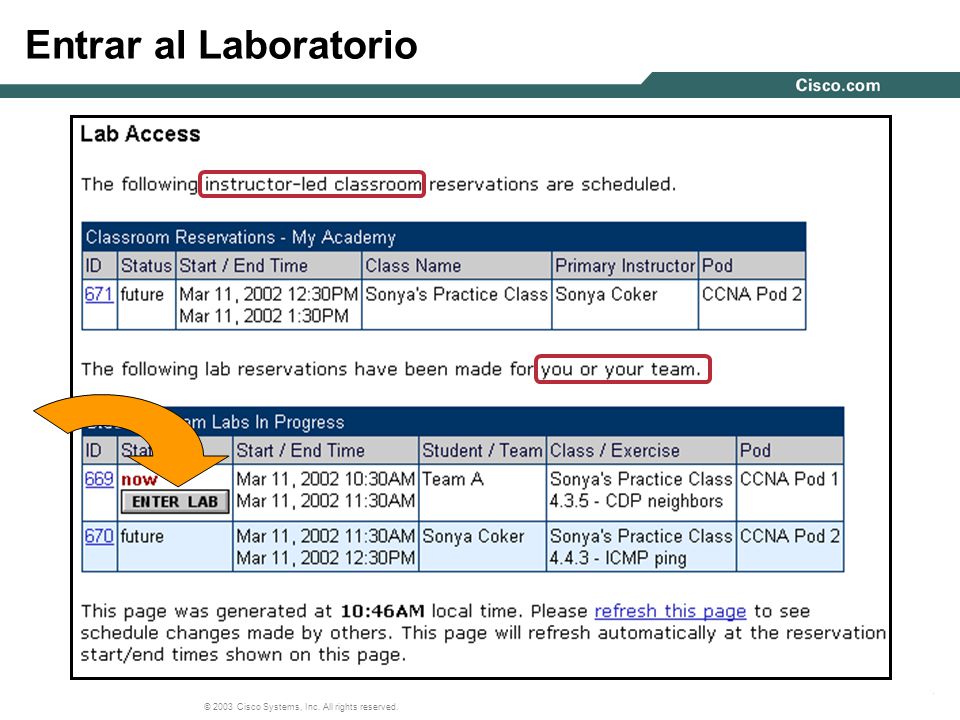Open reservation ID 671 link
This screenshot has height=720, width=960.
pos(99,294)
